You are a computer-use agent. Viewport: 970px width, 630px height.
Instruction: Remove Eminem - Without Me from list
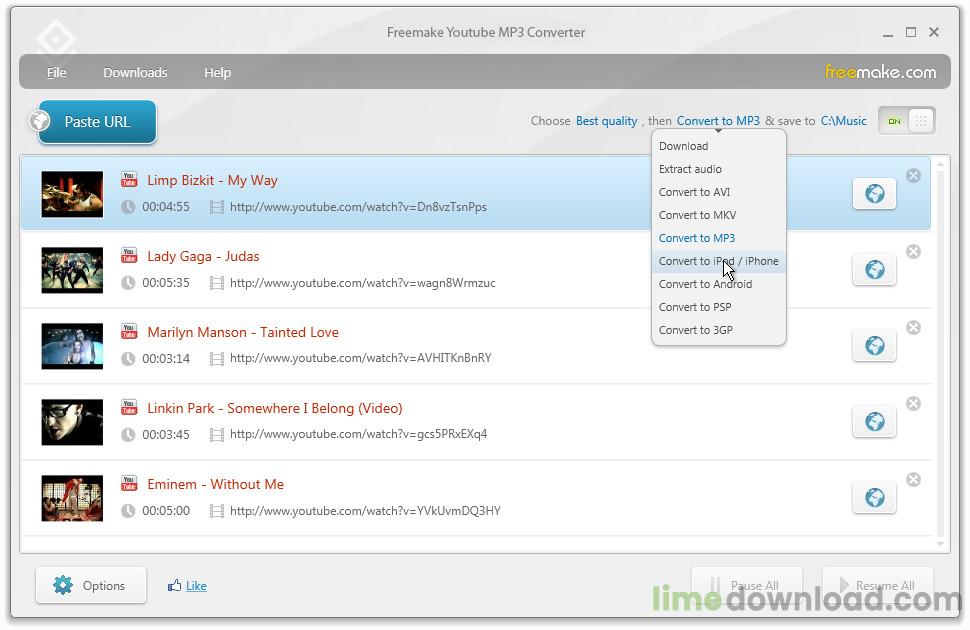913,480
